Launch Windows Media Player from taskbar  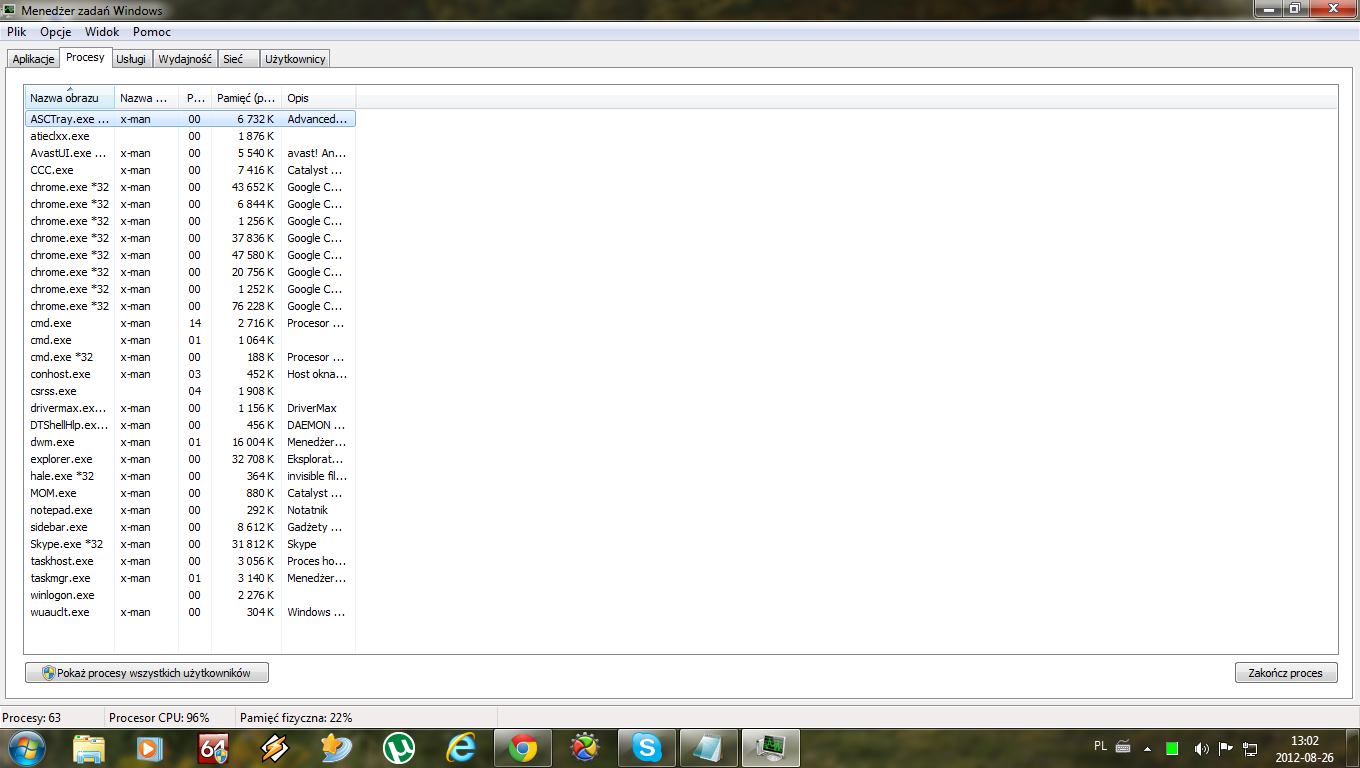(x=149, y=747)
